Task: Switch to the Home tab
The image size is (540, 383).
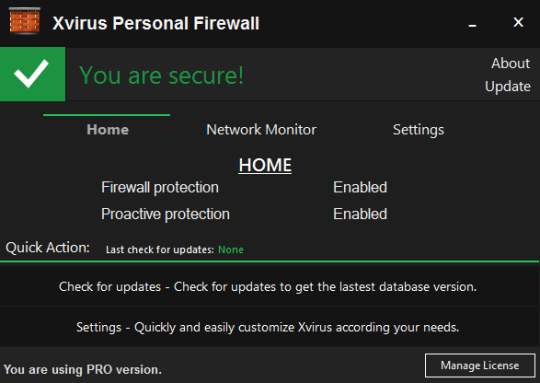Action: tap(108, 130)
